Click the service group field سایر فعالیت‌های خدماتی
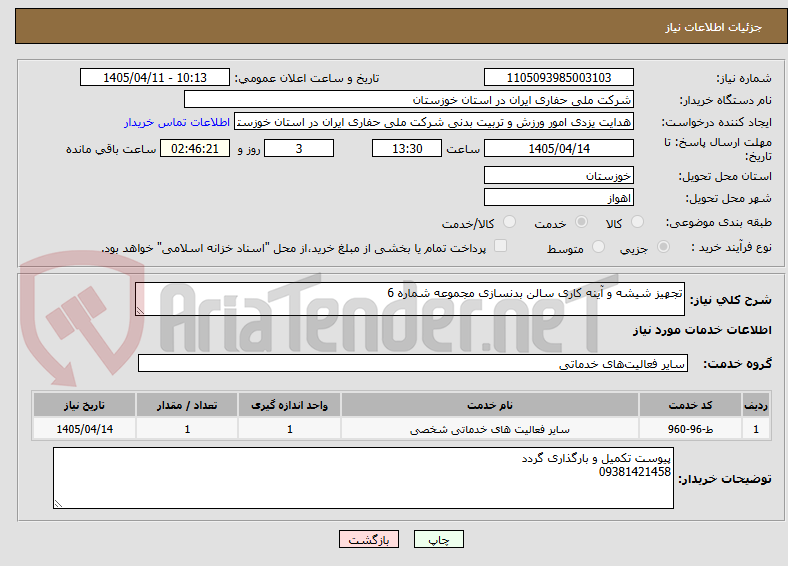The height and width of the screenshot is (566, 788). pyautogui.click(x=413, y=363)
